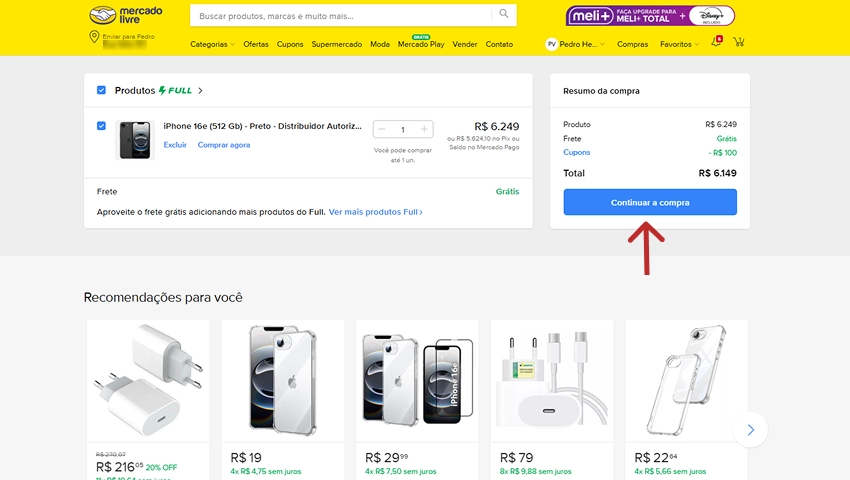Click the Comprar agora link
Screen dimensions: 850x480
tap(224, 145)
